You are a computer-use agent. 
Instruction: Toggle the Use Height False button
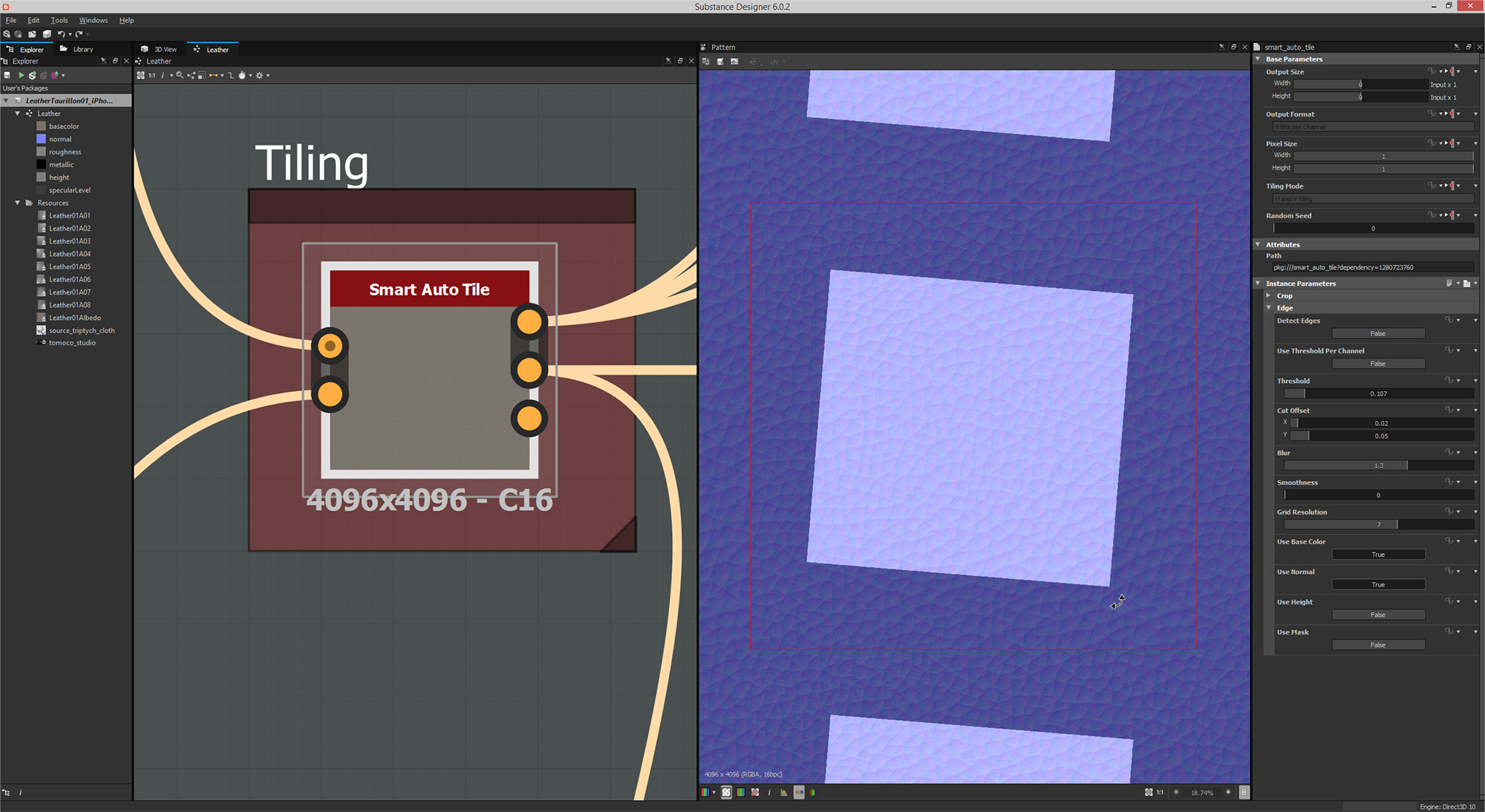click(x=1378, y=615)
